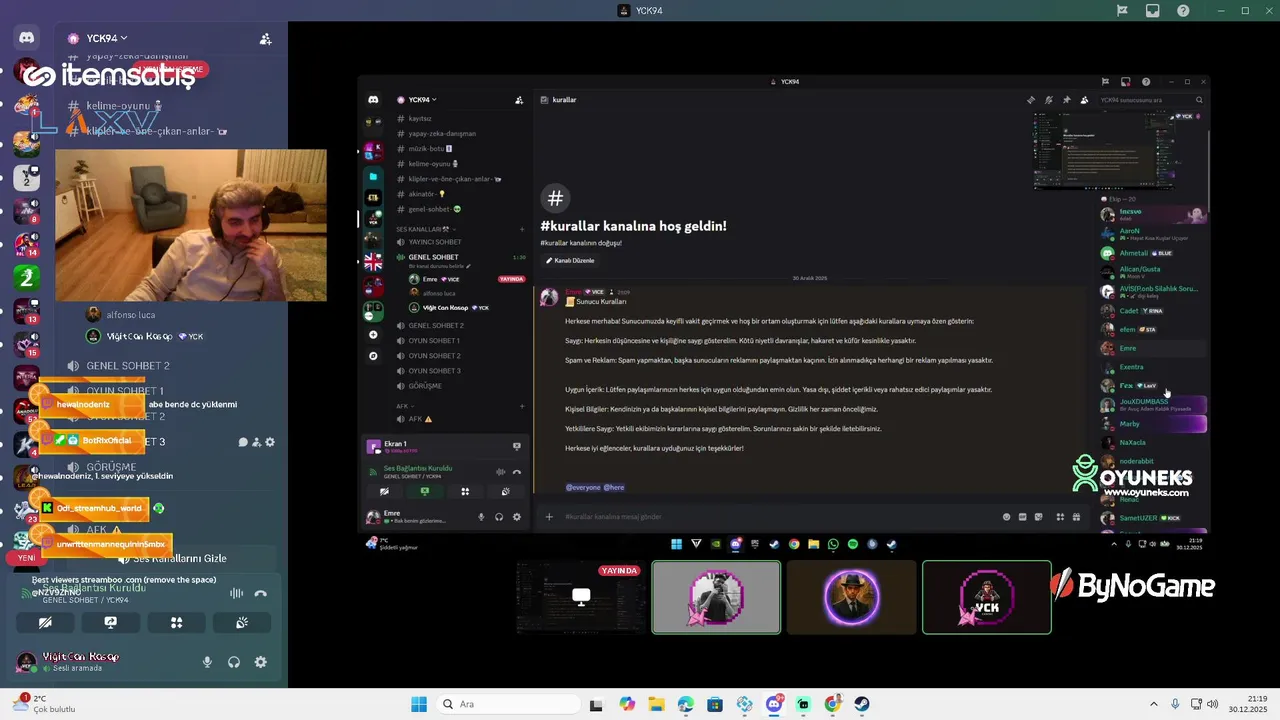
Task: Open threads icon in streamed kurallar header
Action: click(1030, 100)
